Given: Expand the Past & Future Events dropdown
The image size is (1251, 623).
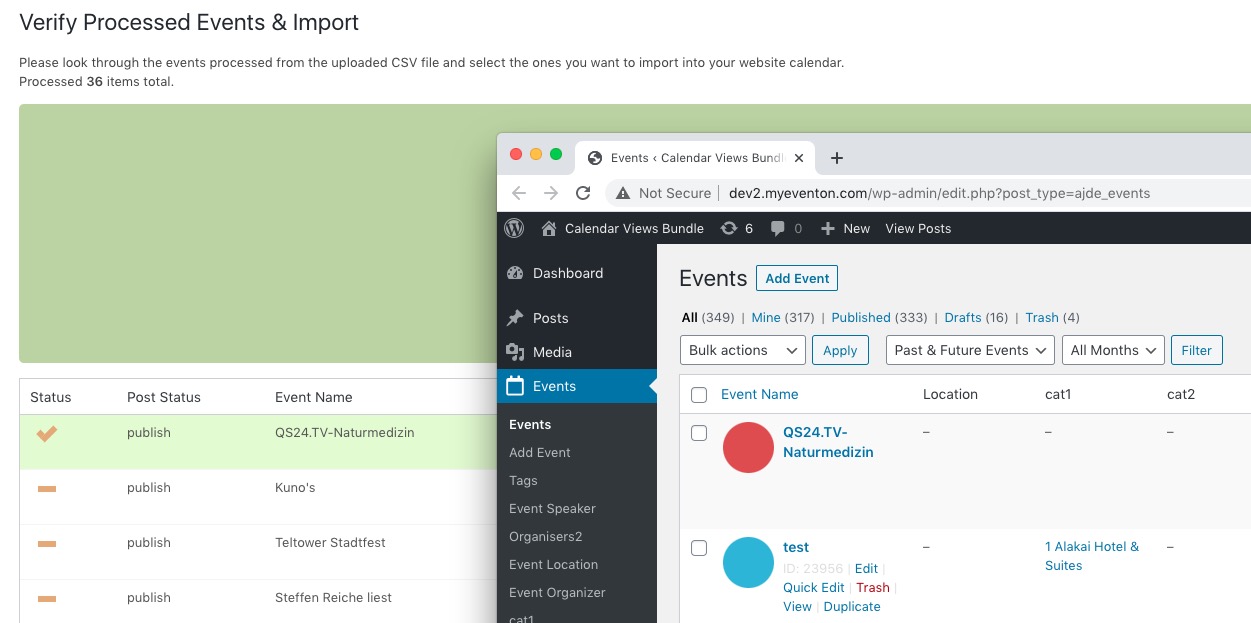Looking at the screenshot, I should click(969, 350).
